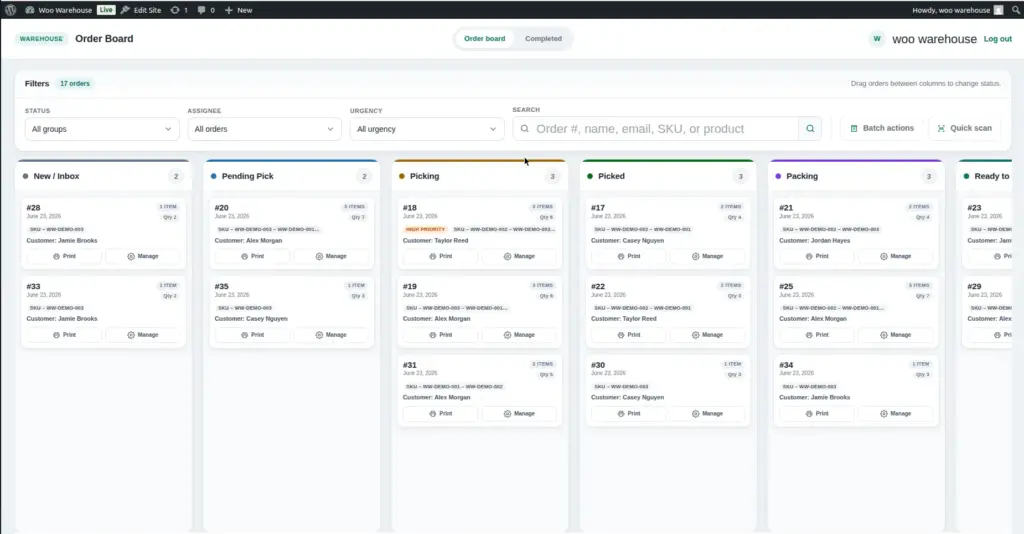Screen dimensions: 1024x534
Task: Open the admin bar search icon
Action: point(1016,10)
